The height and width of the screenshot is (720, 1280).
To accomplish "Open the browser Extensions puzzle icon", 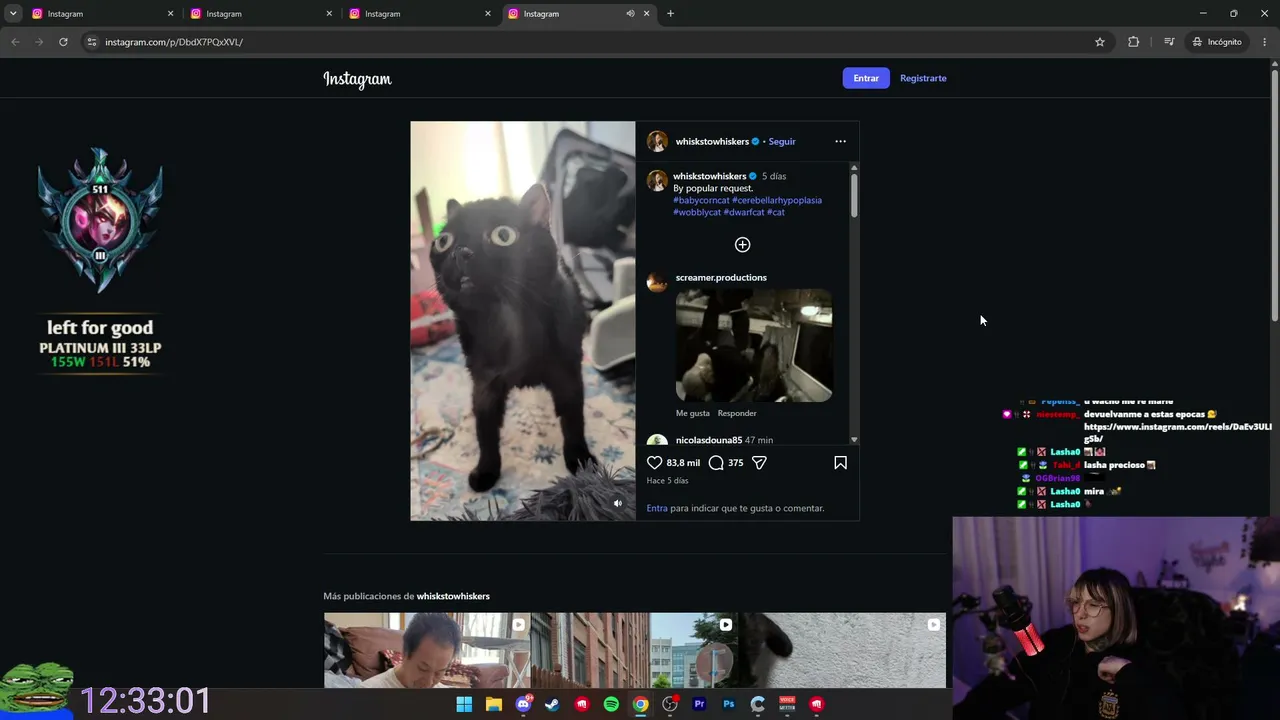I will [1133, 42].
